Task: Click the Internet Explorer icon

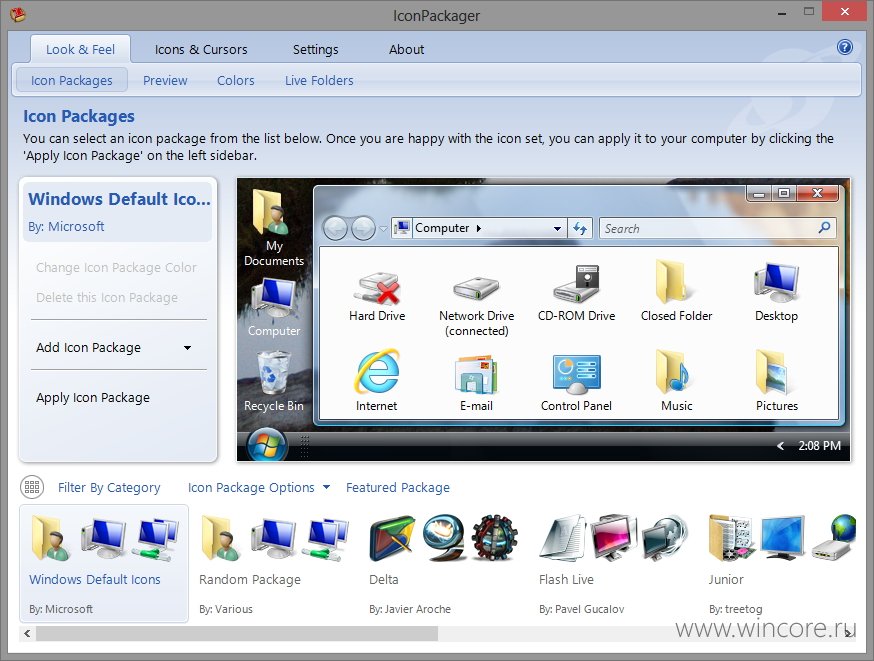Action: tap(377, 371)
